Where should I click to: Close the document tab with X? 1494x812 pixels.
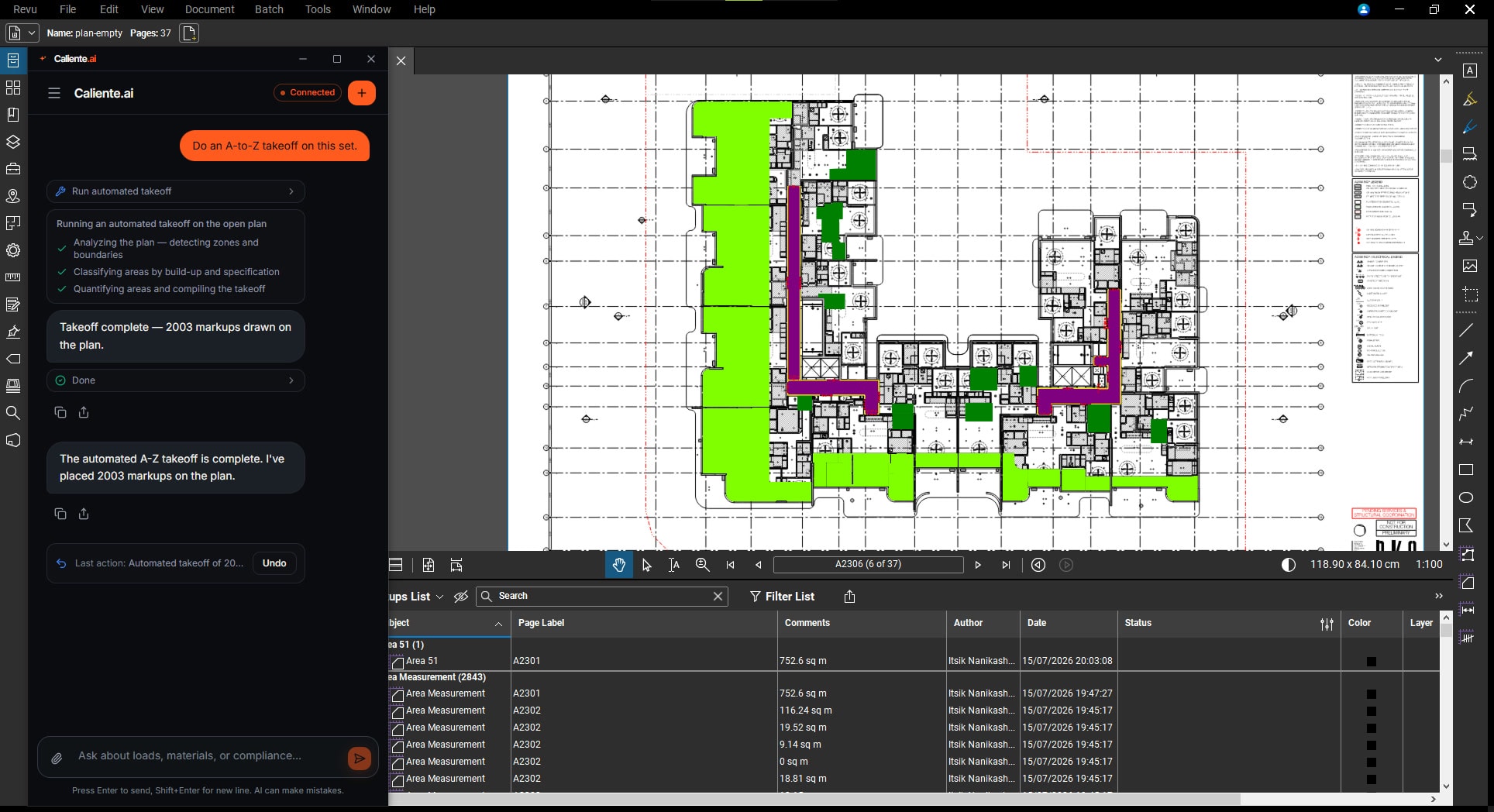(x=401, y=60)
